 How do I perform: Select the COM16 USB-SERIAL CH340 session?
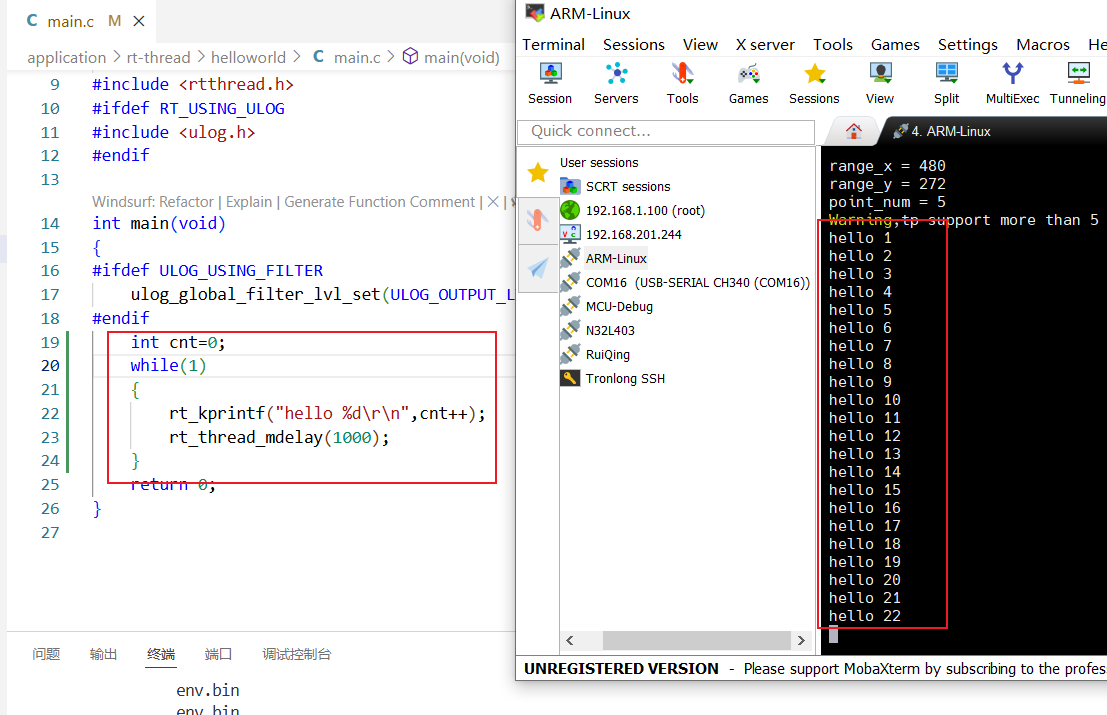tap(685, 282)
